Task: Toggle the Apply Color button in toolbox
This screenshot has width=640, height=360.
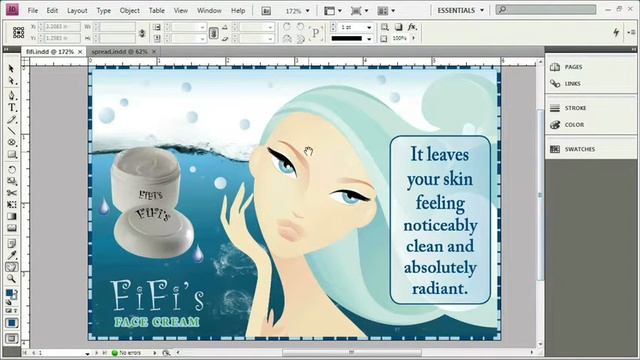Action: coord(11,323)
